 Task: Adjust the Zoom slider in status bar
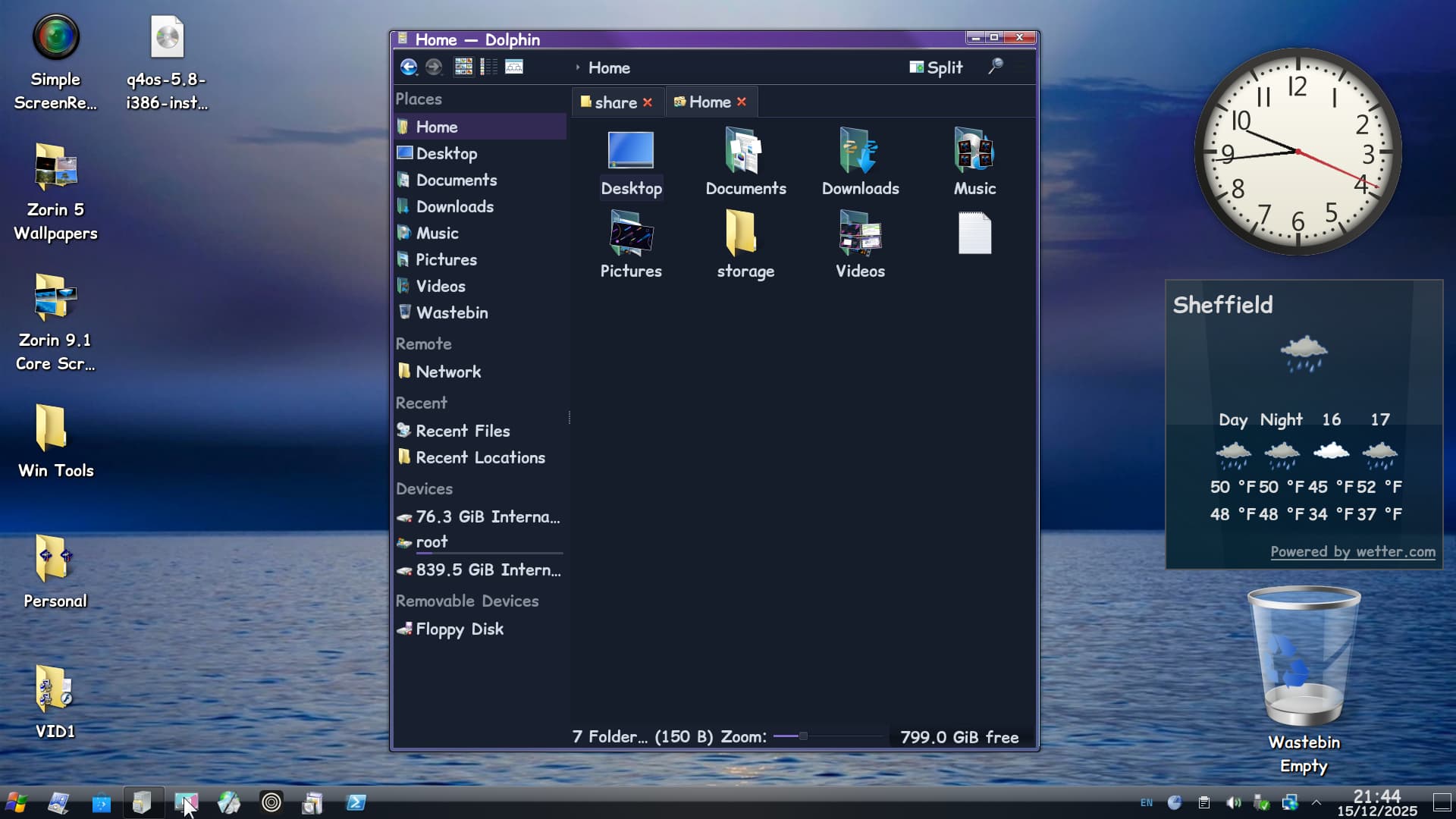(803, 736)
